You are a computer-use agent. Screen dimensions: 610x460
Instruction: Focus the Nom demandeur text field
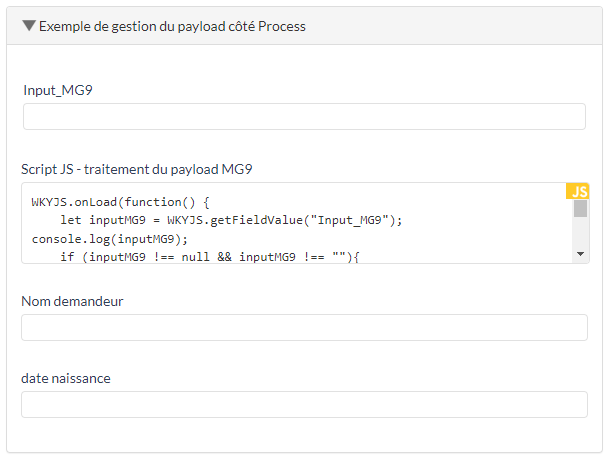click(304, 328)
